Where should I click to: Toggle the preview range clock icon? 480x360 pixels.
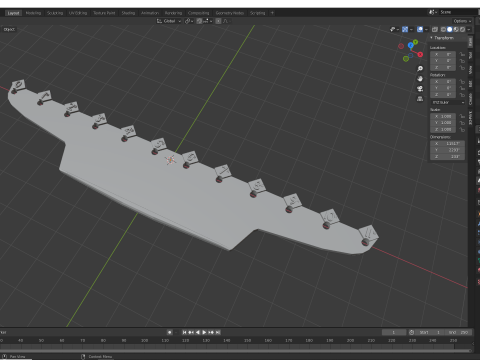(x=412, y=332)
